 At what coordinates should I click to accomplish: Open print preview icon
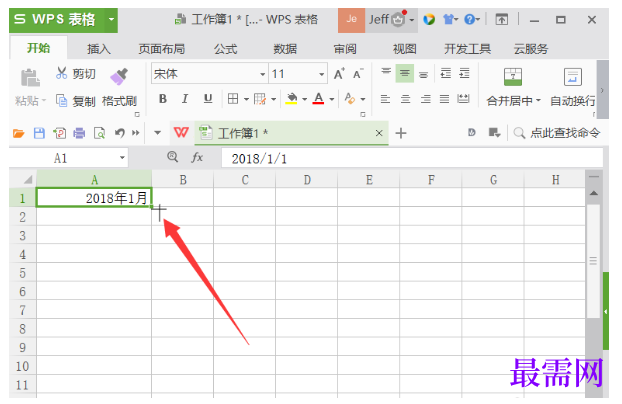tap(99, 133)
